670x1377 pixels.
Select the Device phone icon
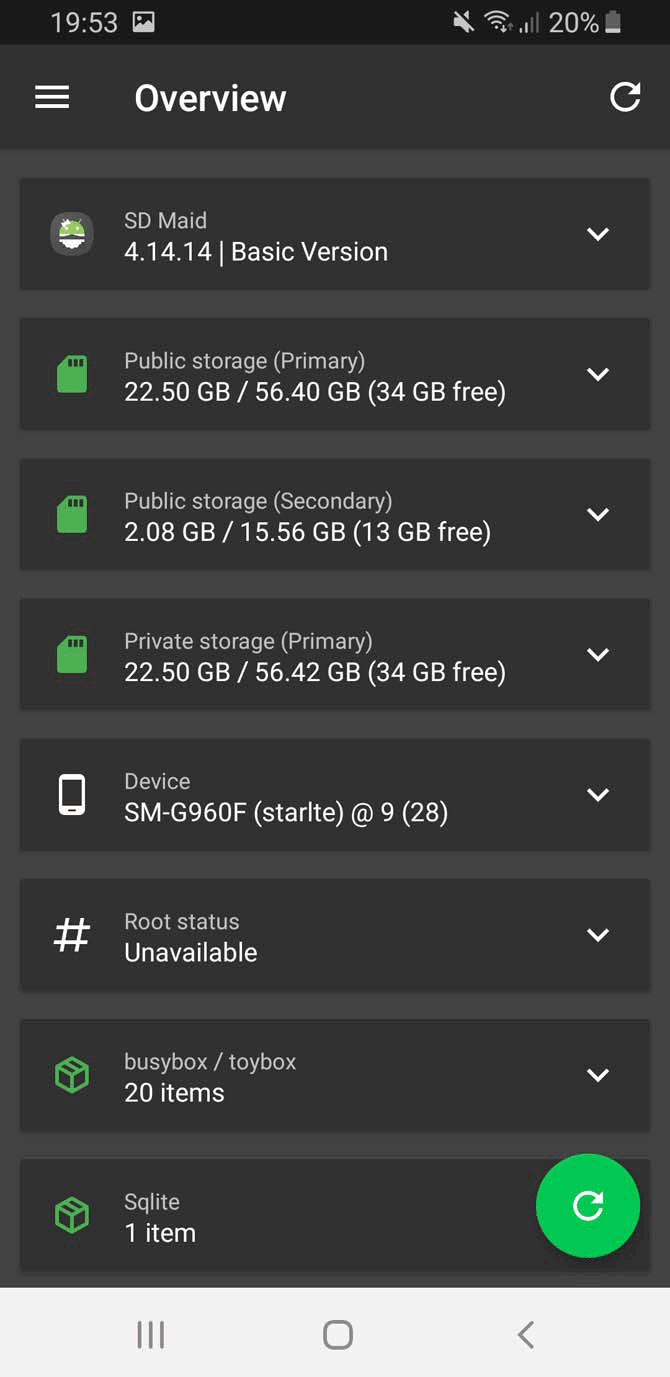click(71, 795)
